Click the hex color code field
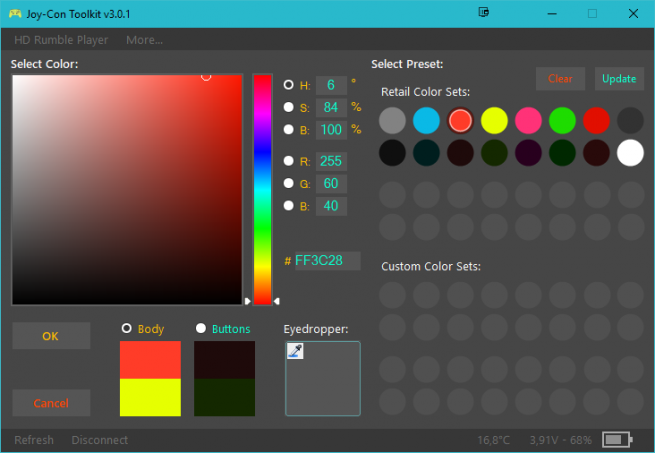This screenshot has width=655, height=453. (326, 261)
